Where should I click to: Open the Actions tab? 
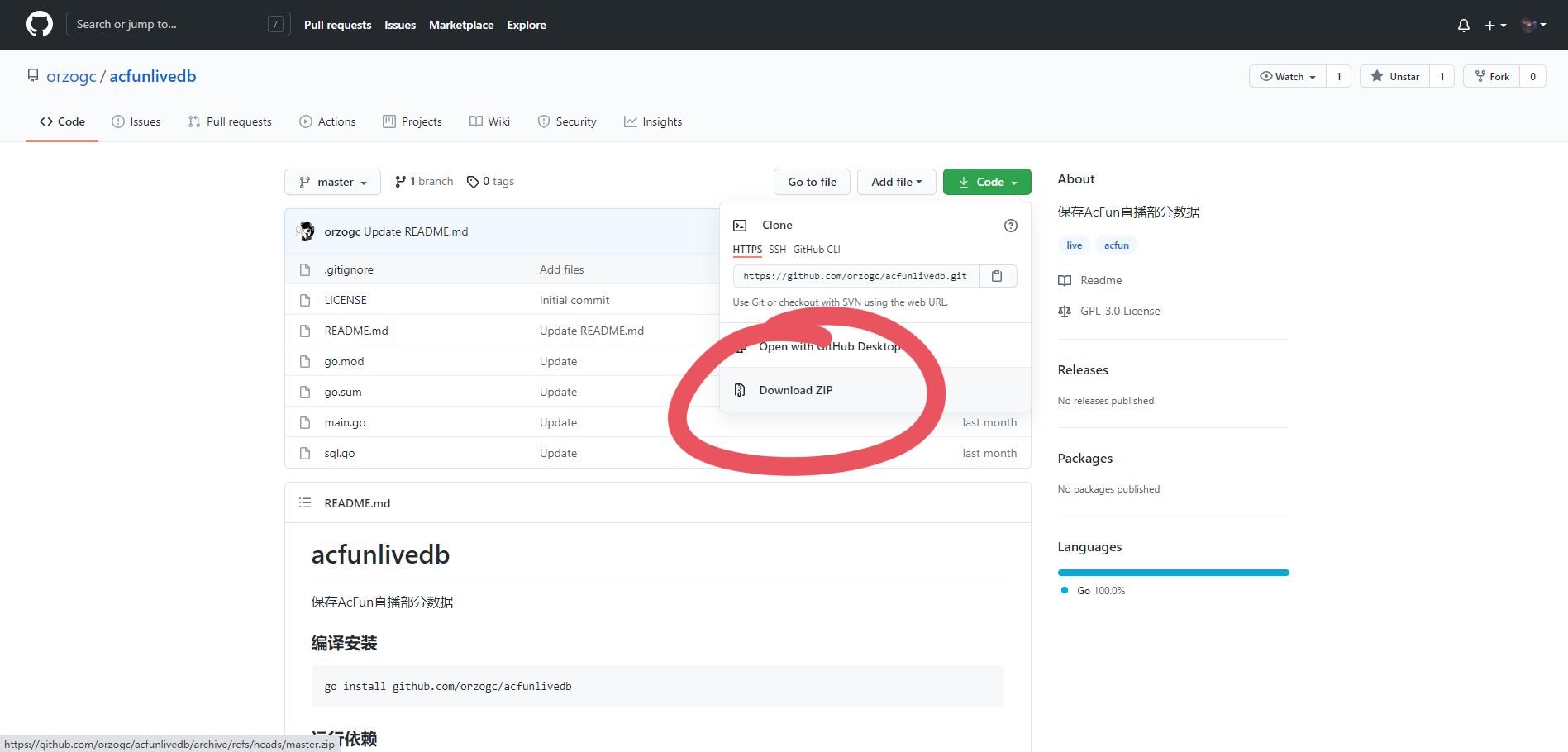coord(327,121)
